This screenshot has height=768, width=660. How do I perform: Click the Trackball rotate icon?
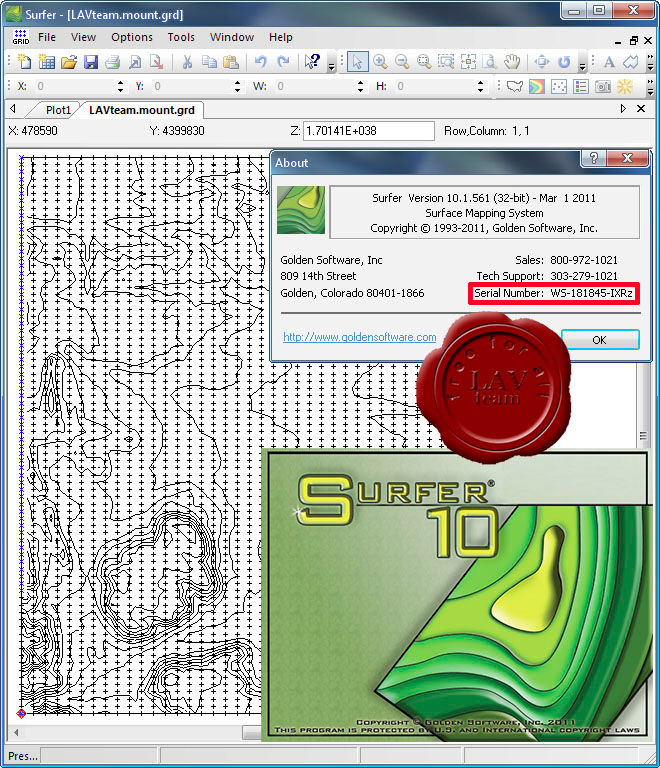(565, 62)
